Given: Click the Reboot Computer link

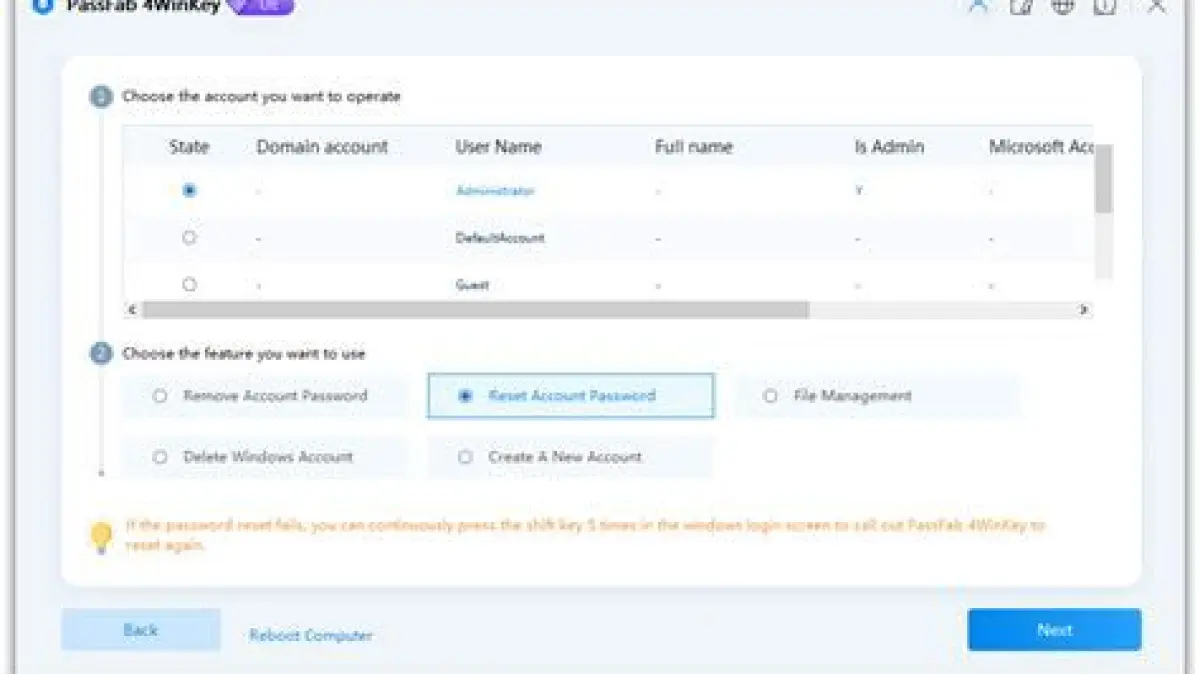Looking at the screenshot, I should pyautogui.click(x=310, y=635).
